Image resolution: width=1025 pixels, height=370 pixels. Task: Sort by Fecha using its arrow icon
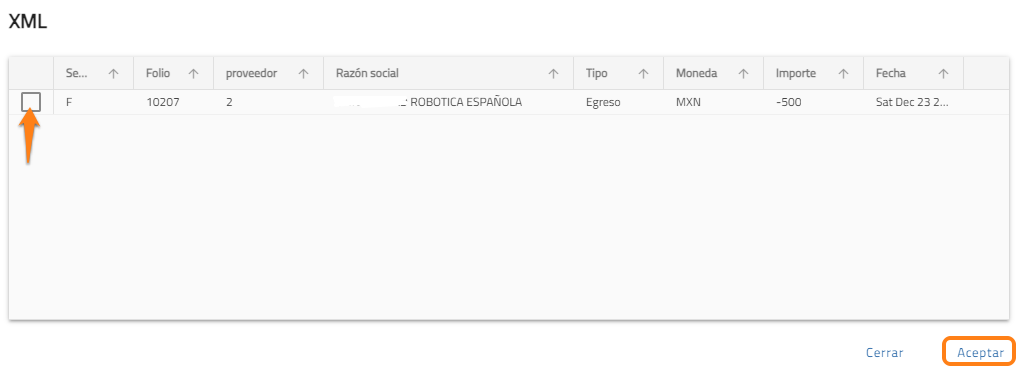943,74
